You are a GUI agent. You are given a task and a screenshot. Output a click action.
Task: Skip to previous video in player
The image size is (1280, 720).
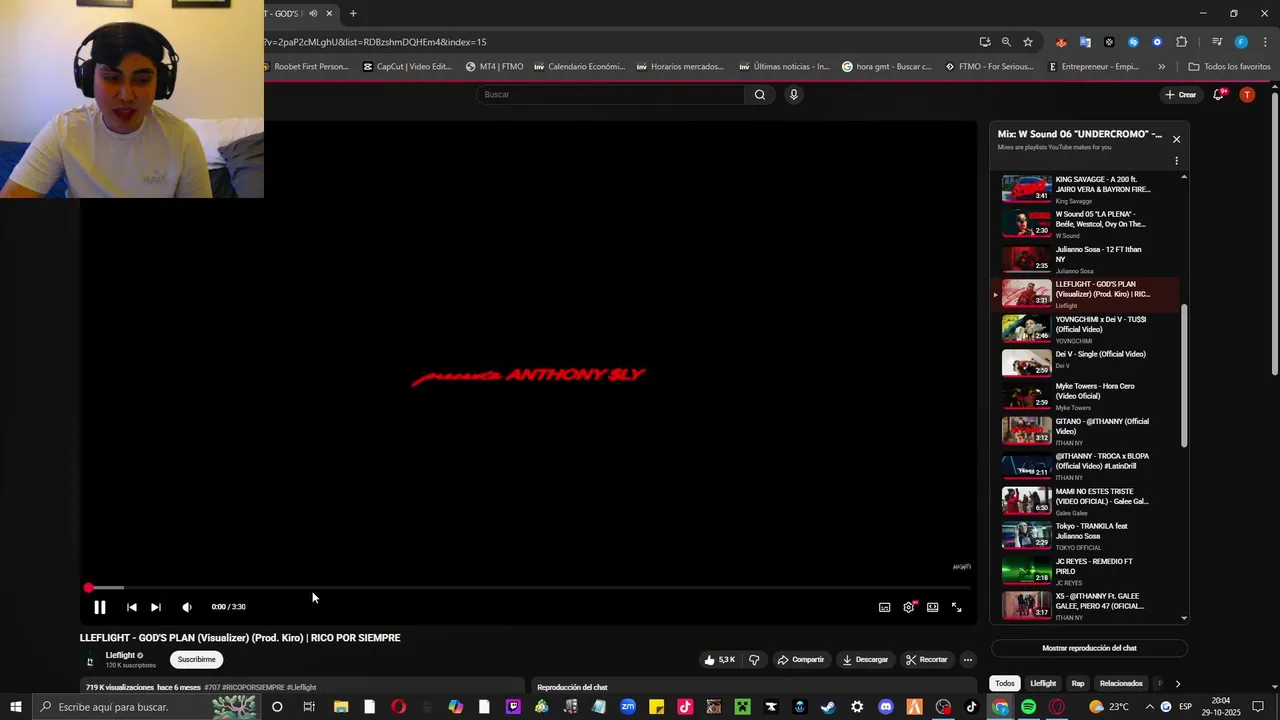(x=131, y=607)
